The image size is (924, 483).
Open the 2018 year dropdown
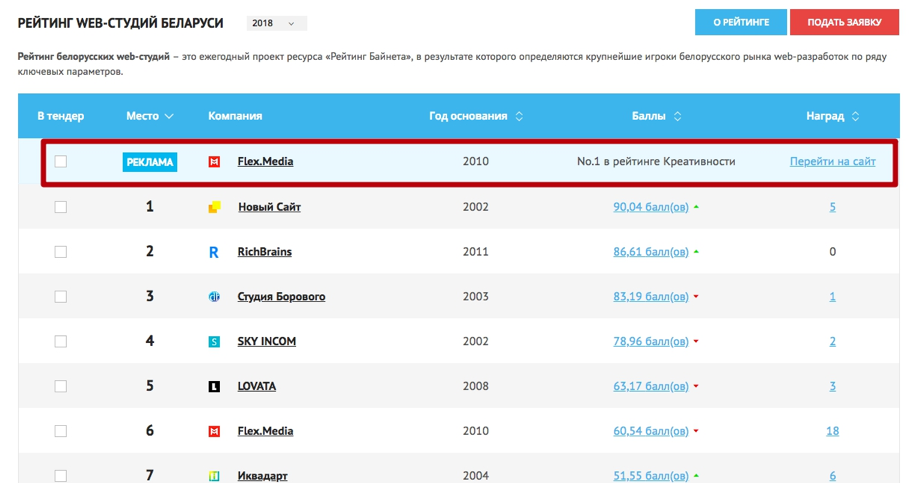point(276,23)
